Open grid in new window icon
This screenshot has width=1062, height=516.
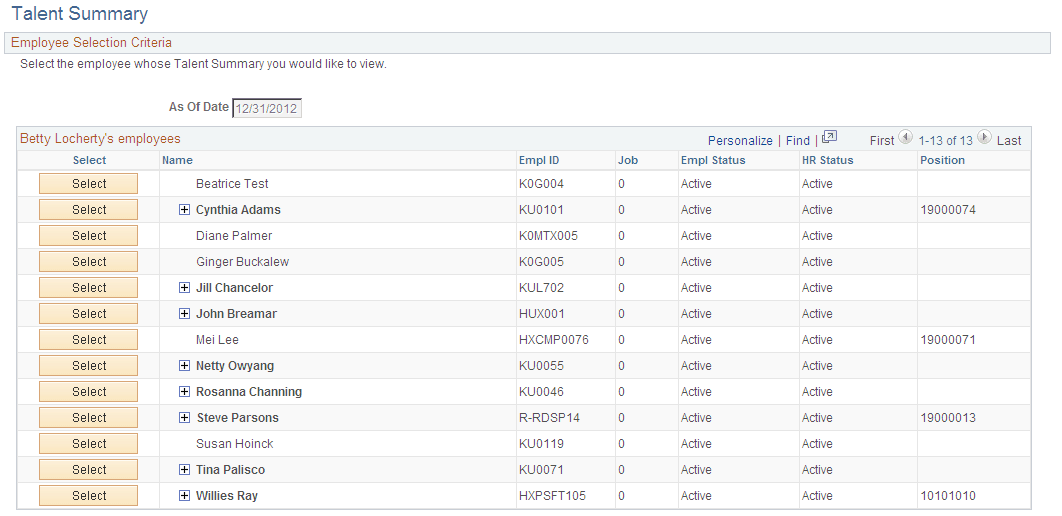pyautogui.click(x=830, y=137)
